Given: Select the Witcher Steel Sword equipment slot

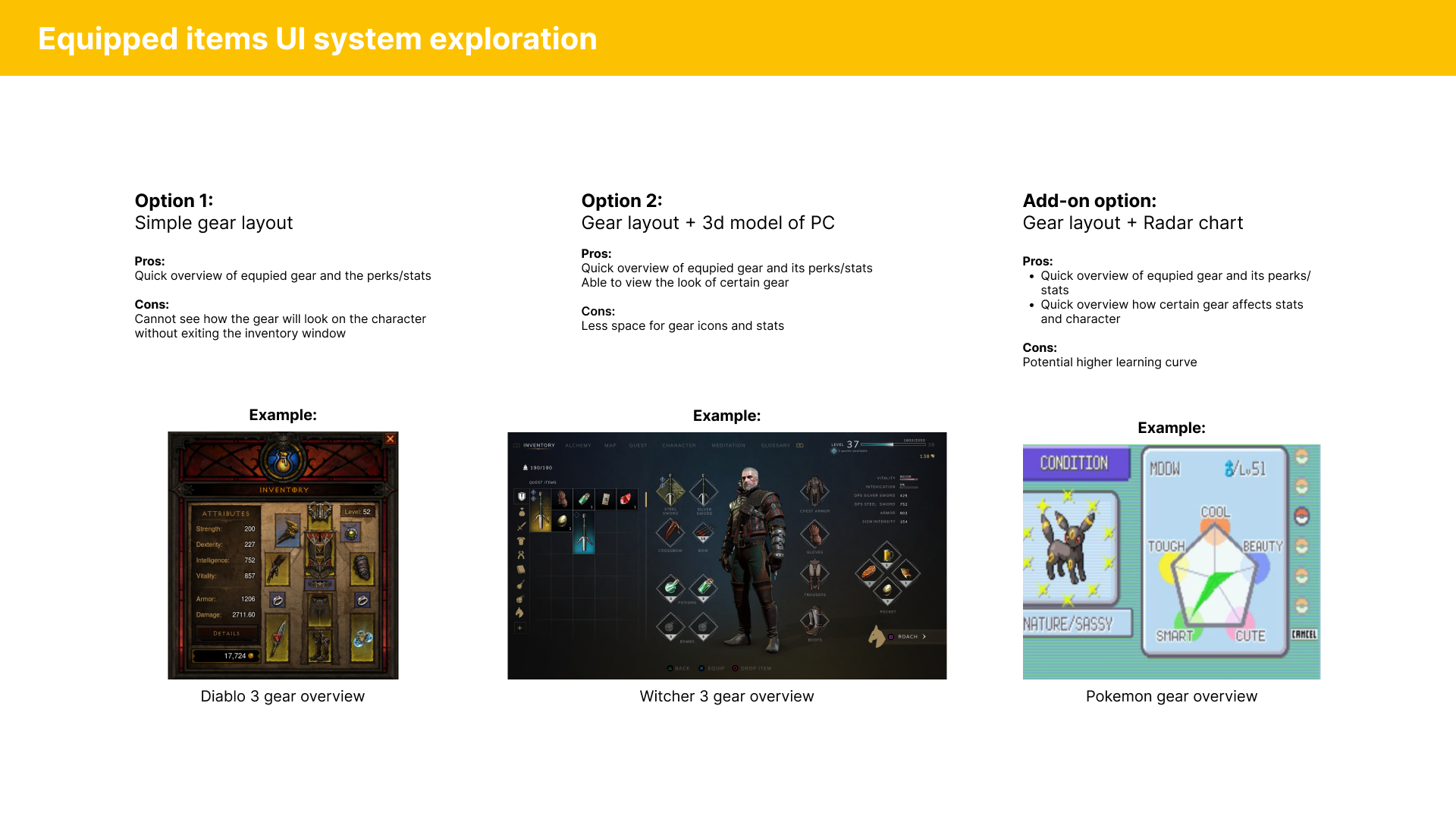Looking at the screenshot, I should click(670, 491).
